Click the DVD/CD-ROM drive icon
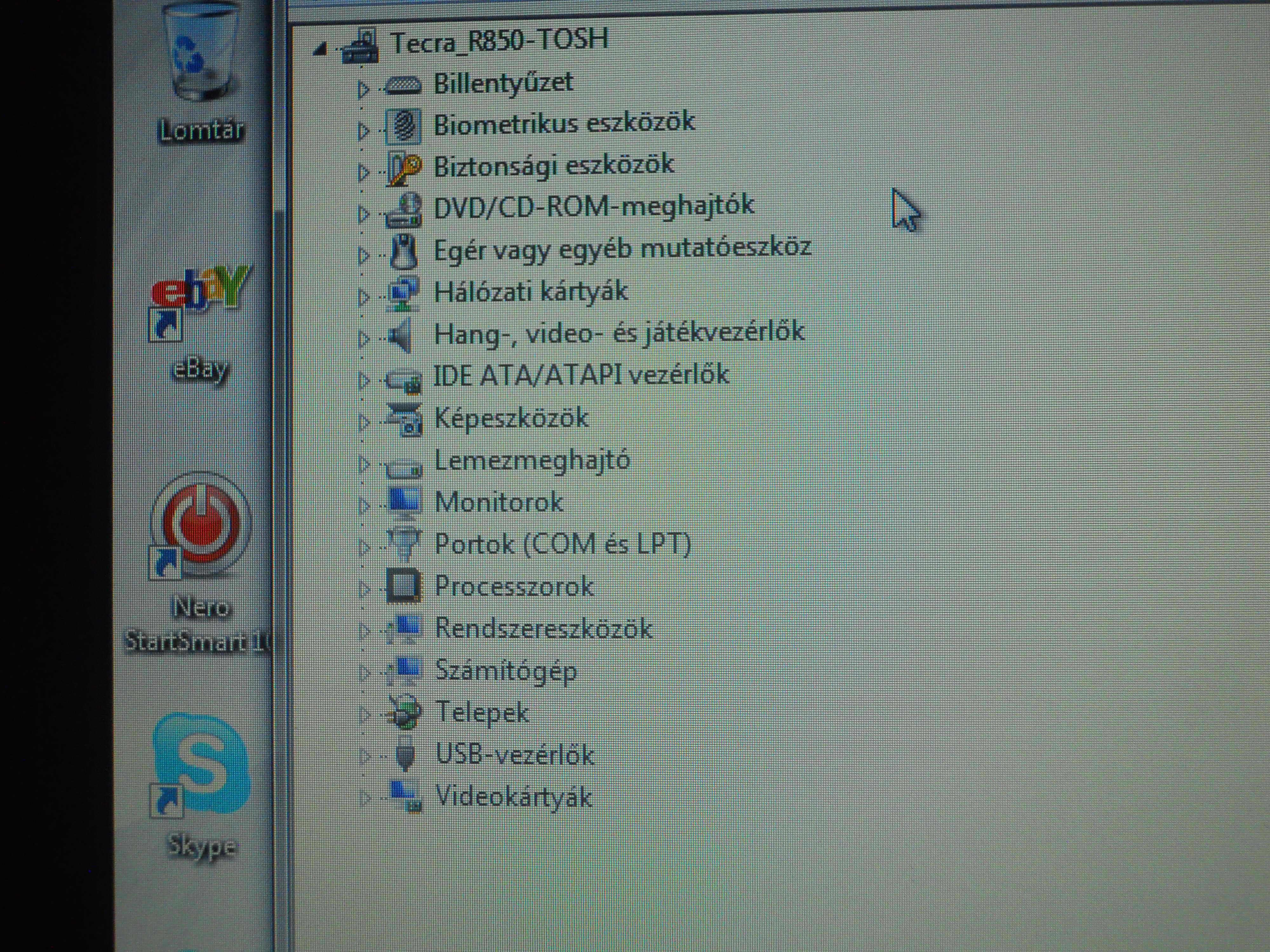 coord(404,210)
